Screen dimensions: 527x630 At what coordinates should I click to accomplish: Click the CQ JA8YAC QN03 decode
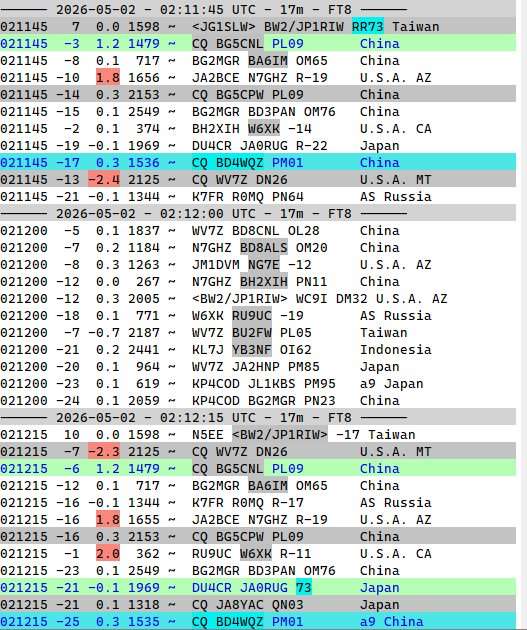coord(258,605)
